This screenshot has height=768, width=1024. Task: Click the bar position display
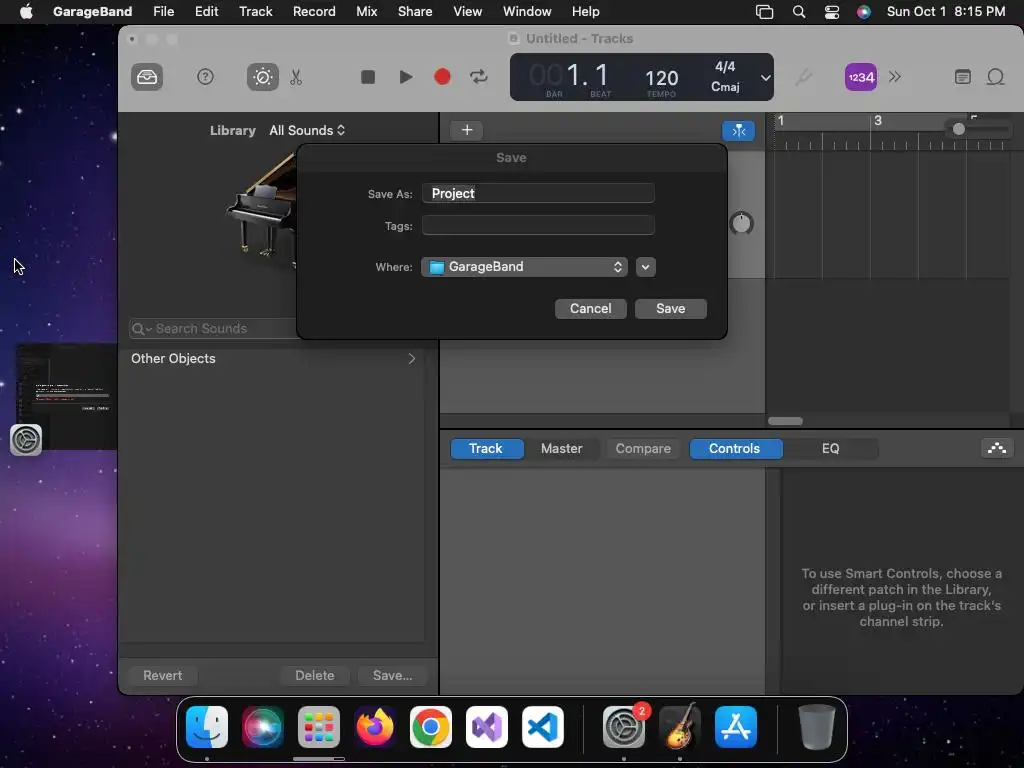(568, 75)
